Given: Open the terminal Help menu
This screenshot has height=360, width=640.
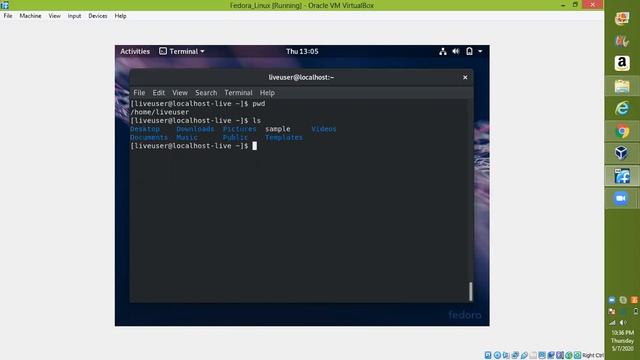Looking at the screenshot, I should pos(267,93).
